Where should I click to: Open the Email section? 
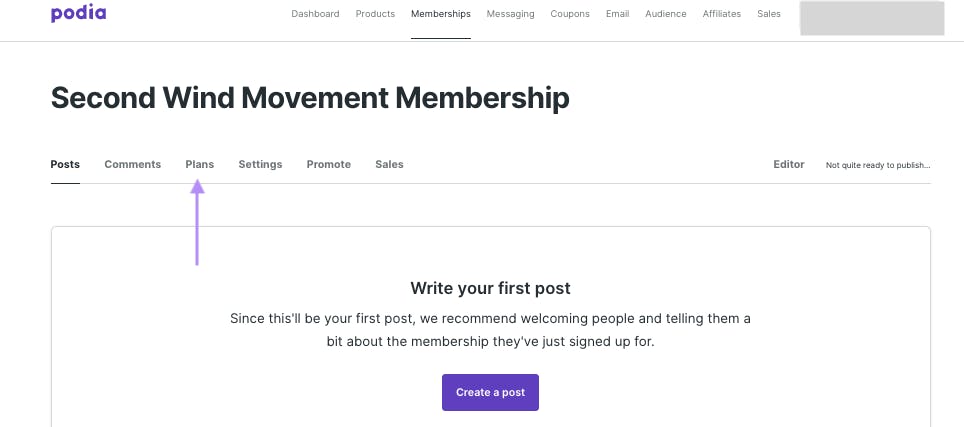click(x=617, y=14)
